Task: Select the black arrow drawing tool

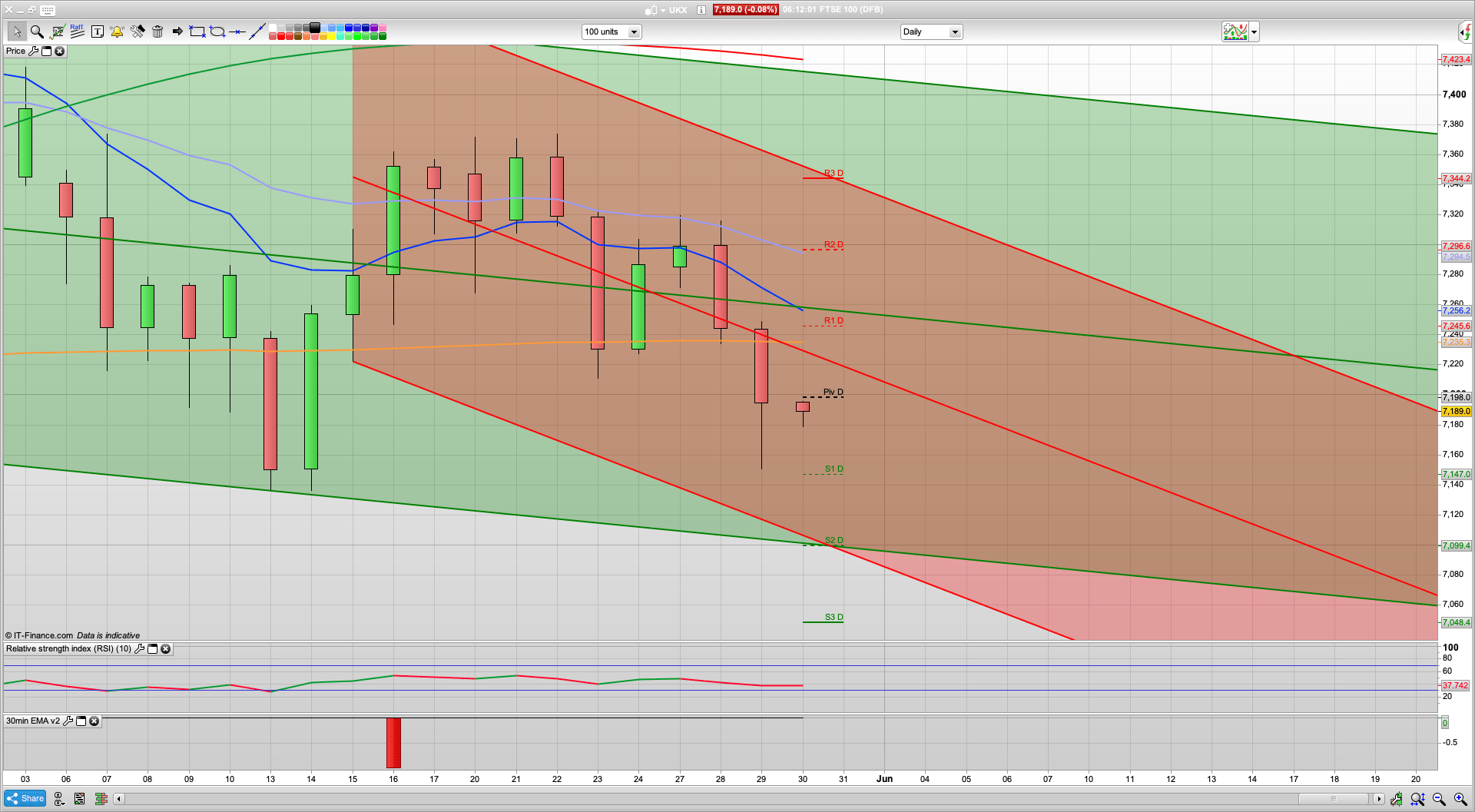Action: 177,31
